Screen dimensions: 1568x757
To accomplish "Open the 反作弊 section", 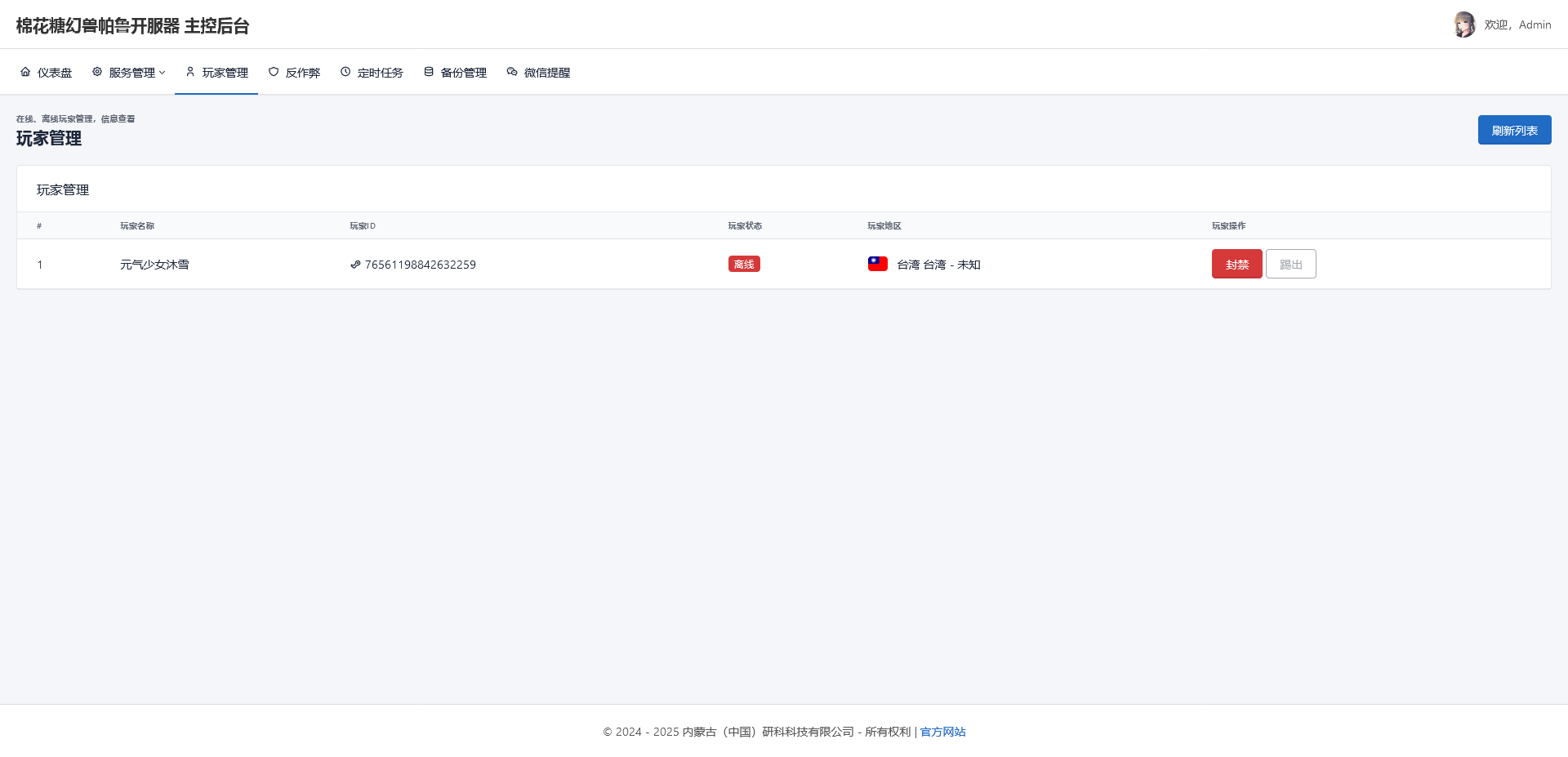I will tap(302, 72).
